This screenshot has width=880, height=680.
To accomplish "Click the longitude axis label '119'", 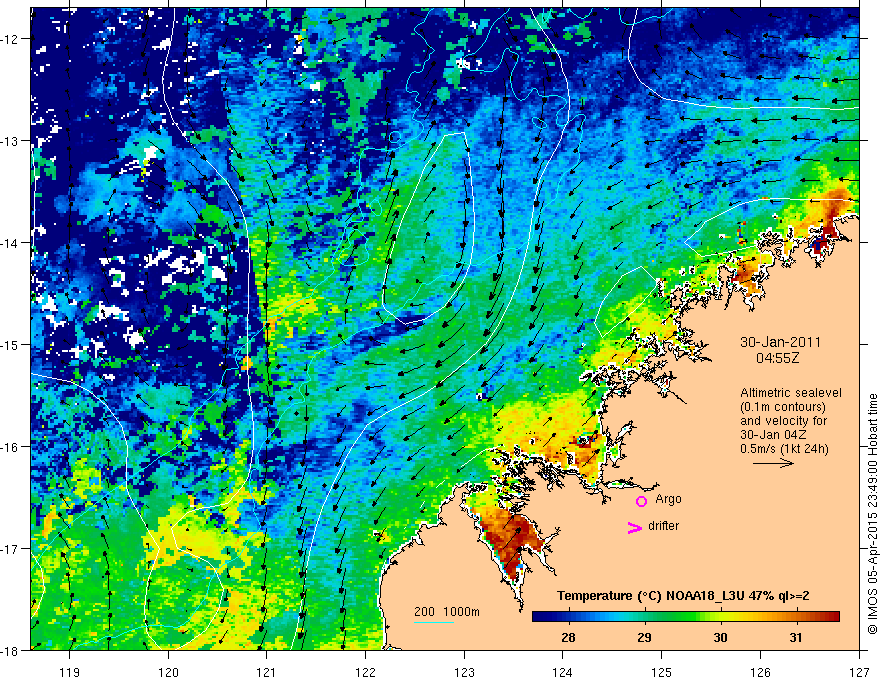I will 70,672.
